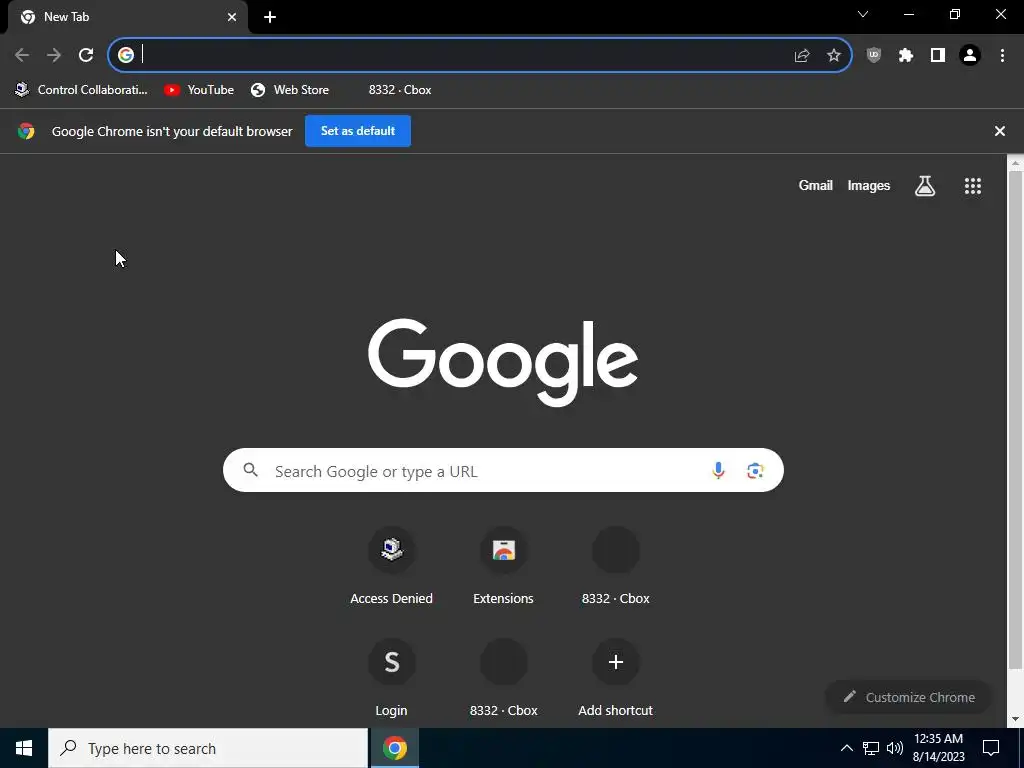The height and width of the screenshot is (768, 1024).
Task: Open a new tab with plus
Action: (270, 17)
